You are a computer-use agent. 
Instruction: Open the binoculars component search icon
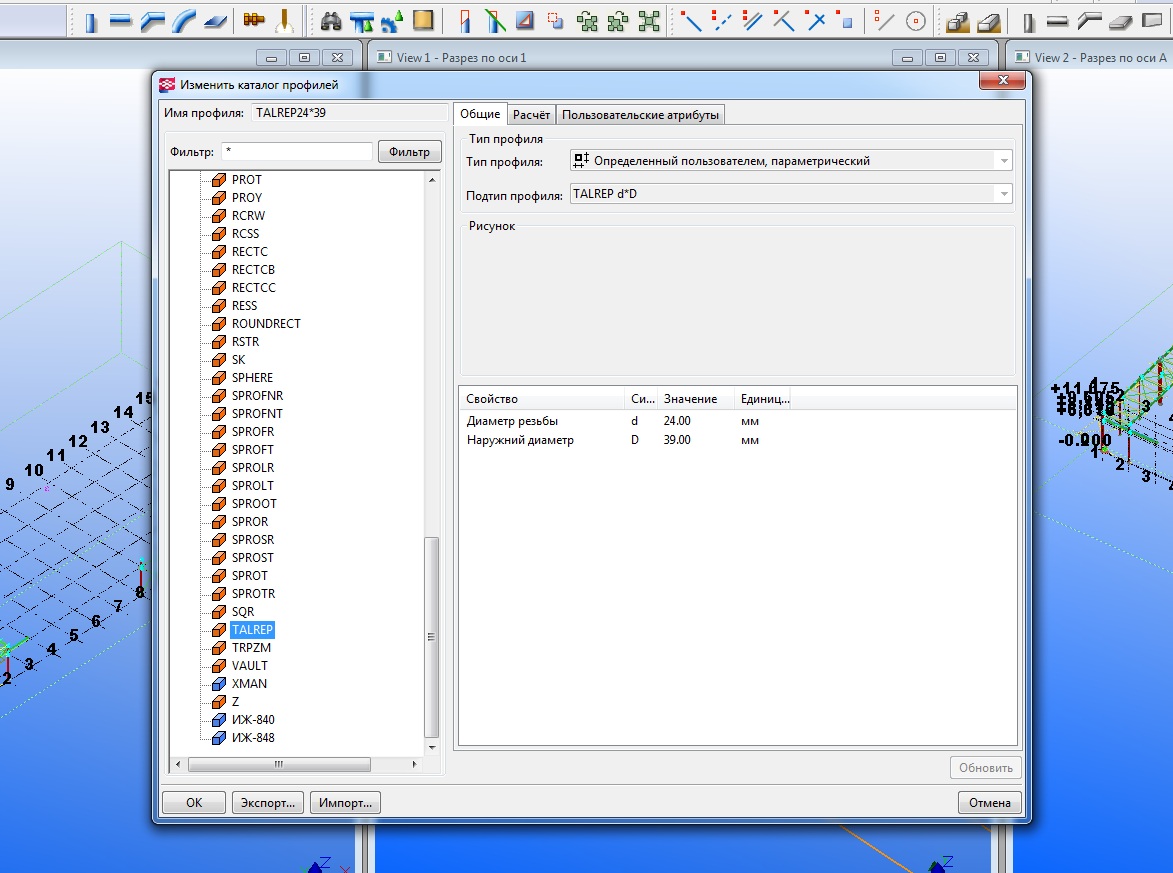pyautogui.click(x=331, y=21)
